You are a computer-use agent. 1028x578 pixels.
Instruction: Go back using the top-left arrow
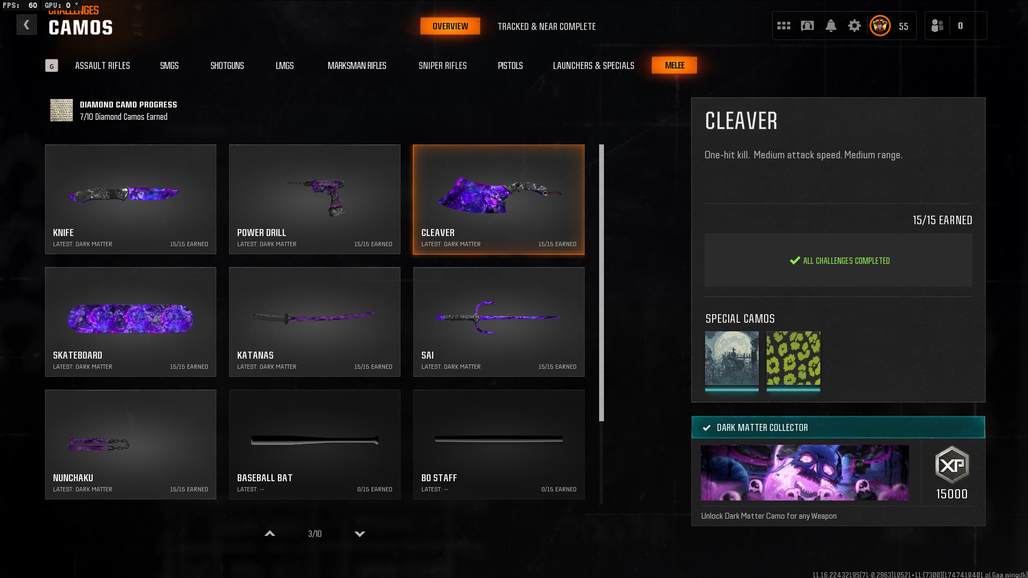point(26,25)
